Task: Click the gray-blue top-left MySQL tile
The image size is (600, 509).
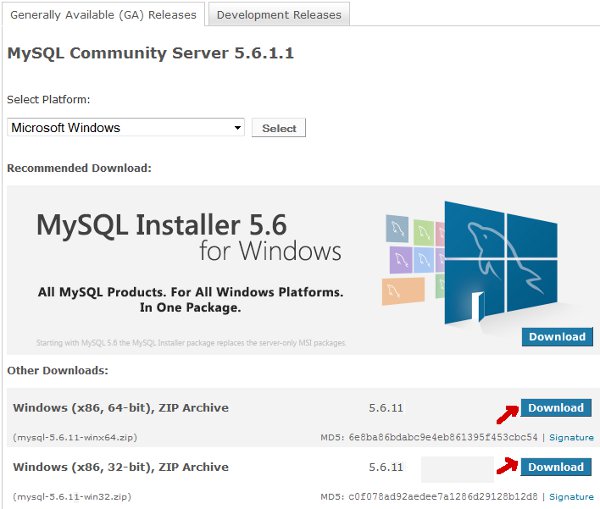Action: click(397, 229)
